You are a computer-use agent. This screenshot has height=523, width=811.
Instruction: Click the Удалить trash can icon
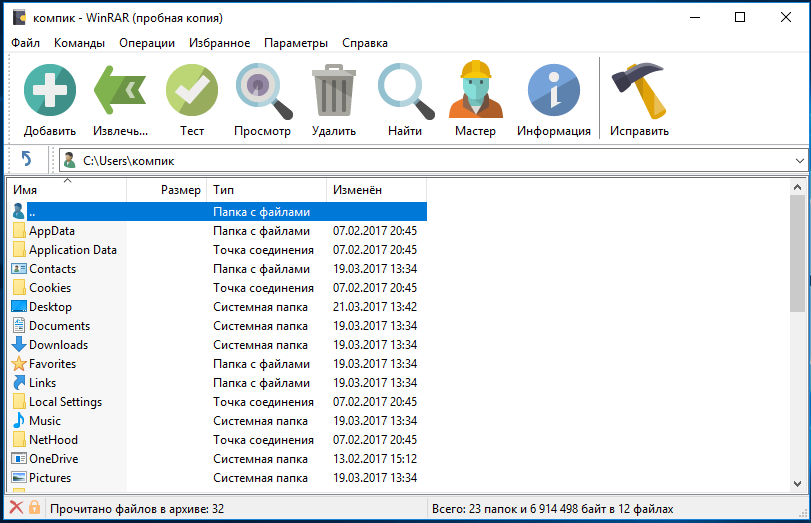click(x=334, y=90)
